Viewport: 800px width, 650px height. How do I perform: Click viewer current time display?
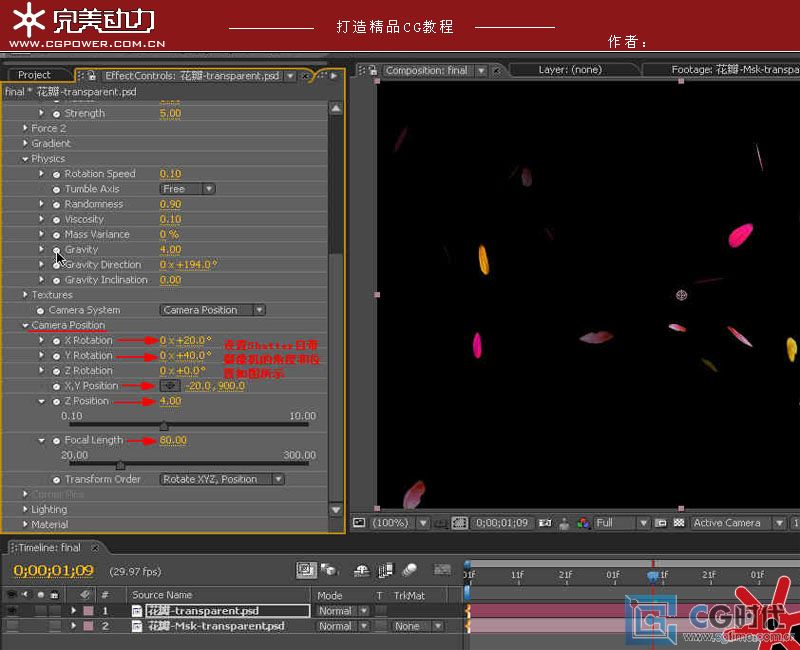point(502,523)
